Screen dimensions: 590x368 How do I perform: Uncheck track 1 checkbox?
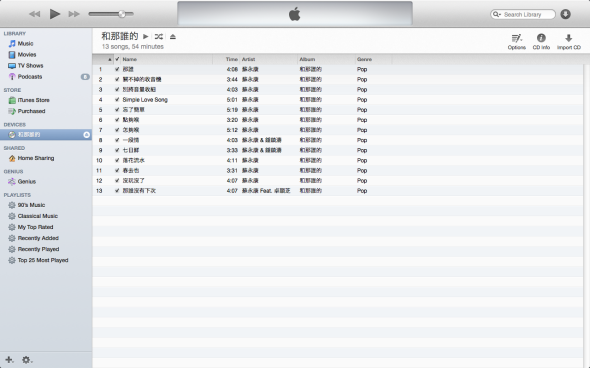tap(117, 69)
